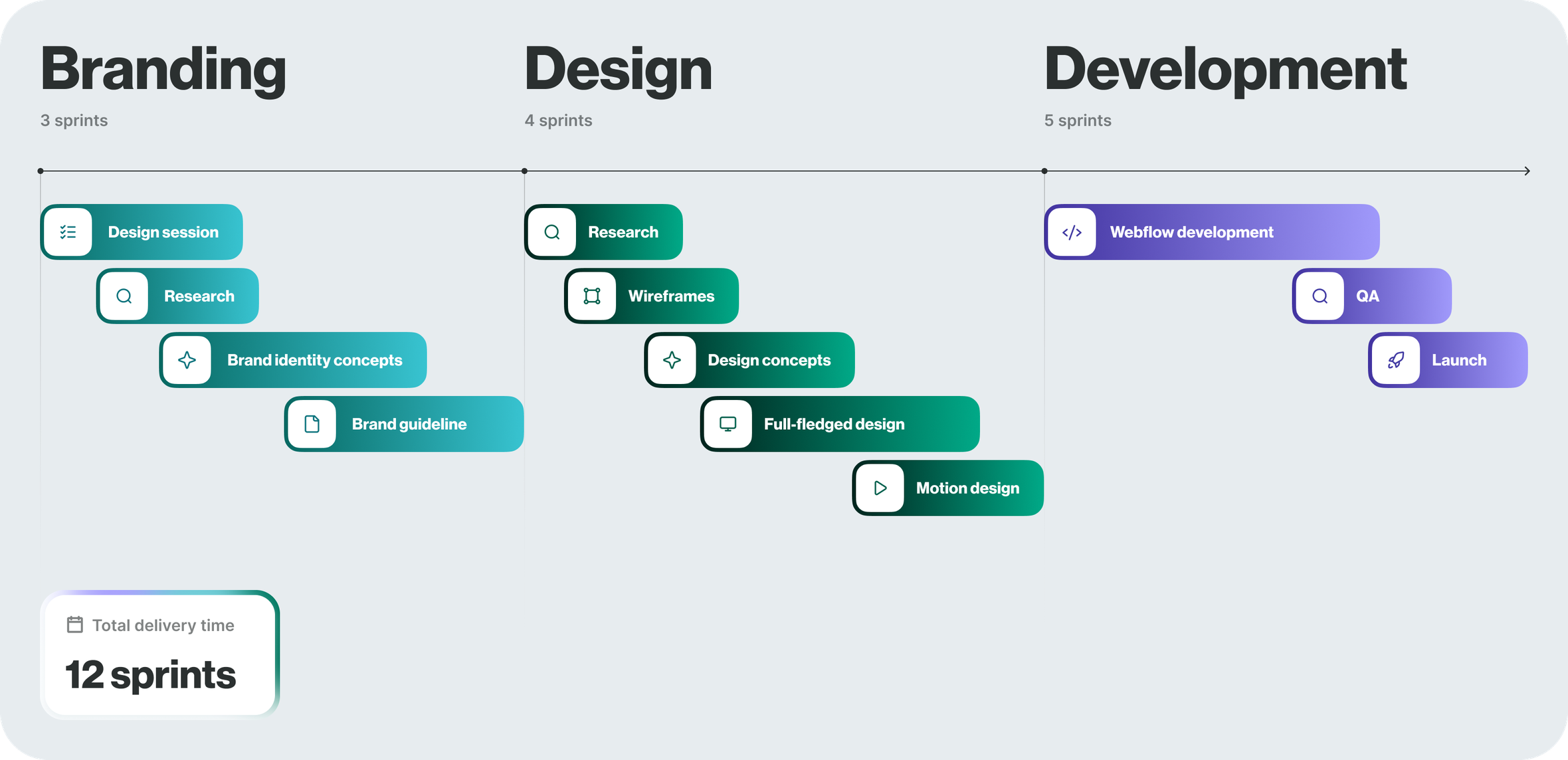
Task: Click the Development phase heading
Action: pos(1225,70)
